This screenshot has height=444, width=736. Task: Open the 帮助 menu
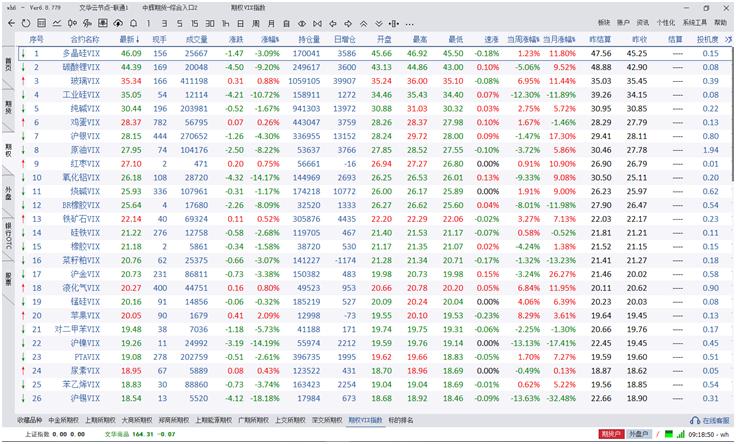tap(720, 21)
